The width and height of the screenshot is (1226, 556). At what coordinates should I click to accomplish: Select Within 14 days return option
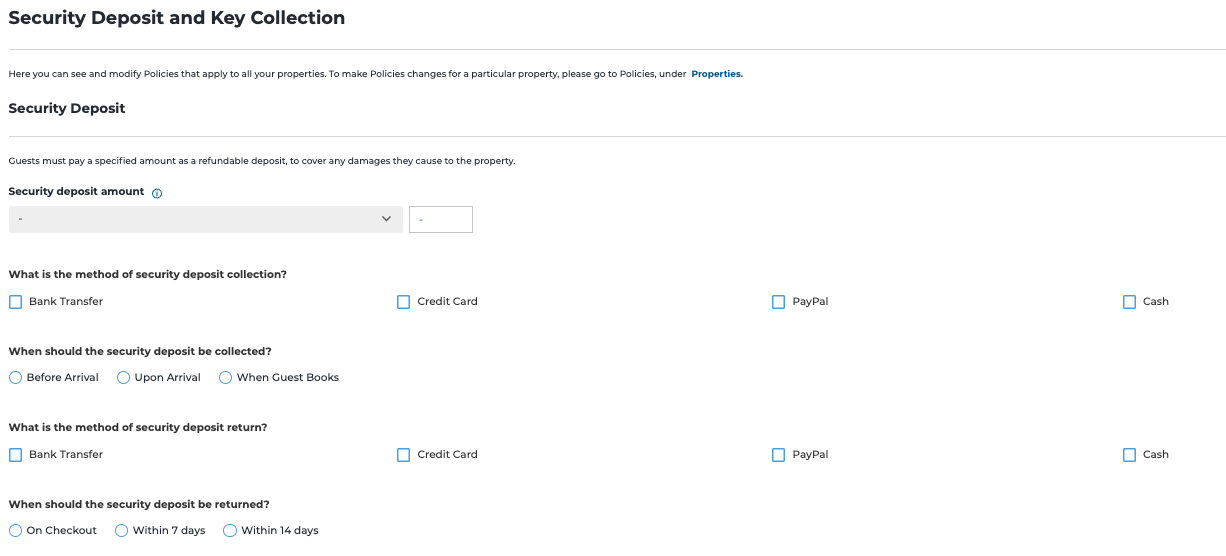(x=230, y=531)
